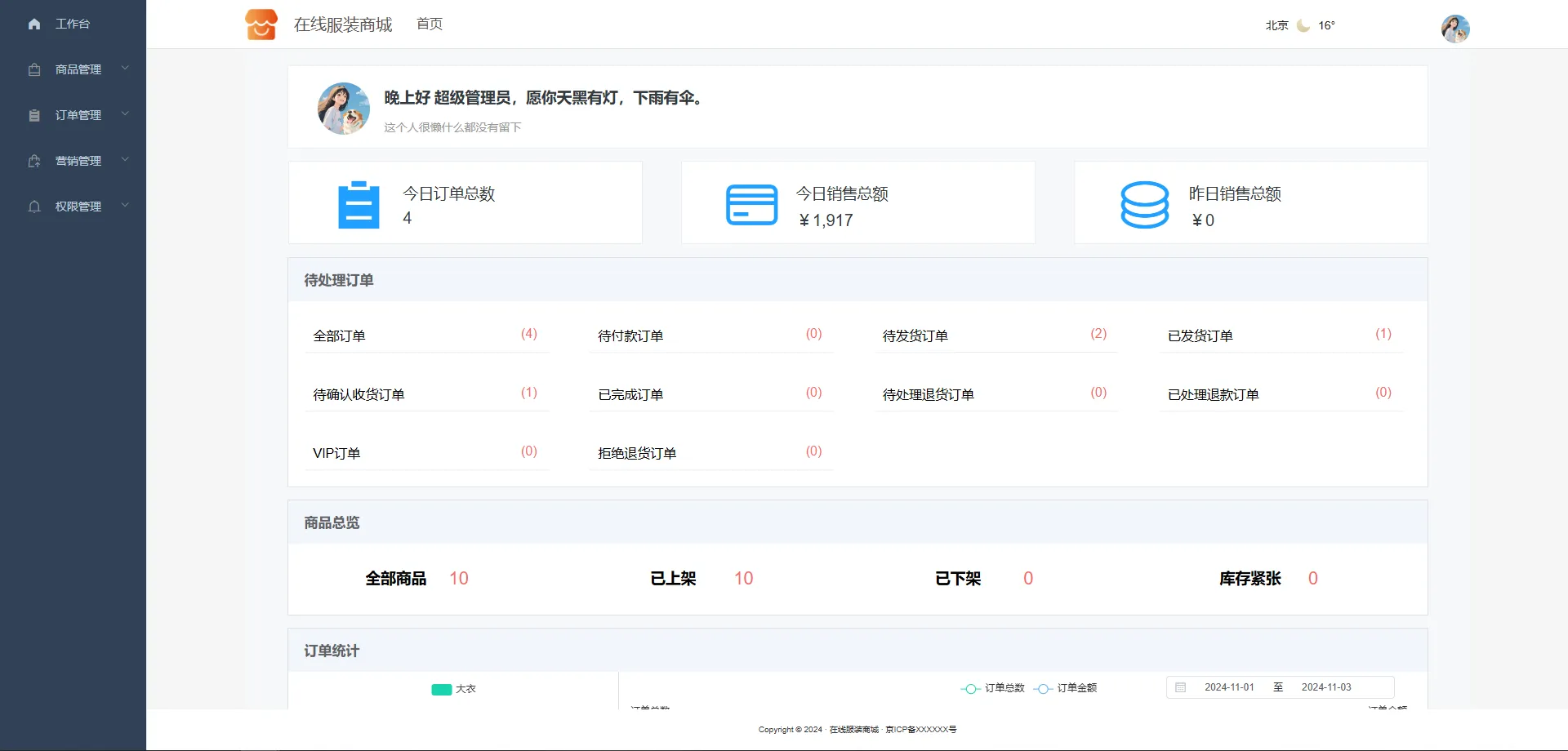
Task: Toggle the 大衣 legend item
Action: [453, 689]
